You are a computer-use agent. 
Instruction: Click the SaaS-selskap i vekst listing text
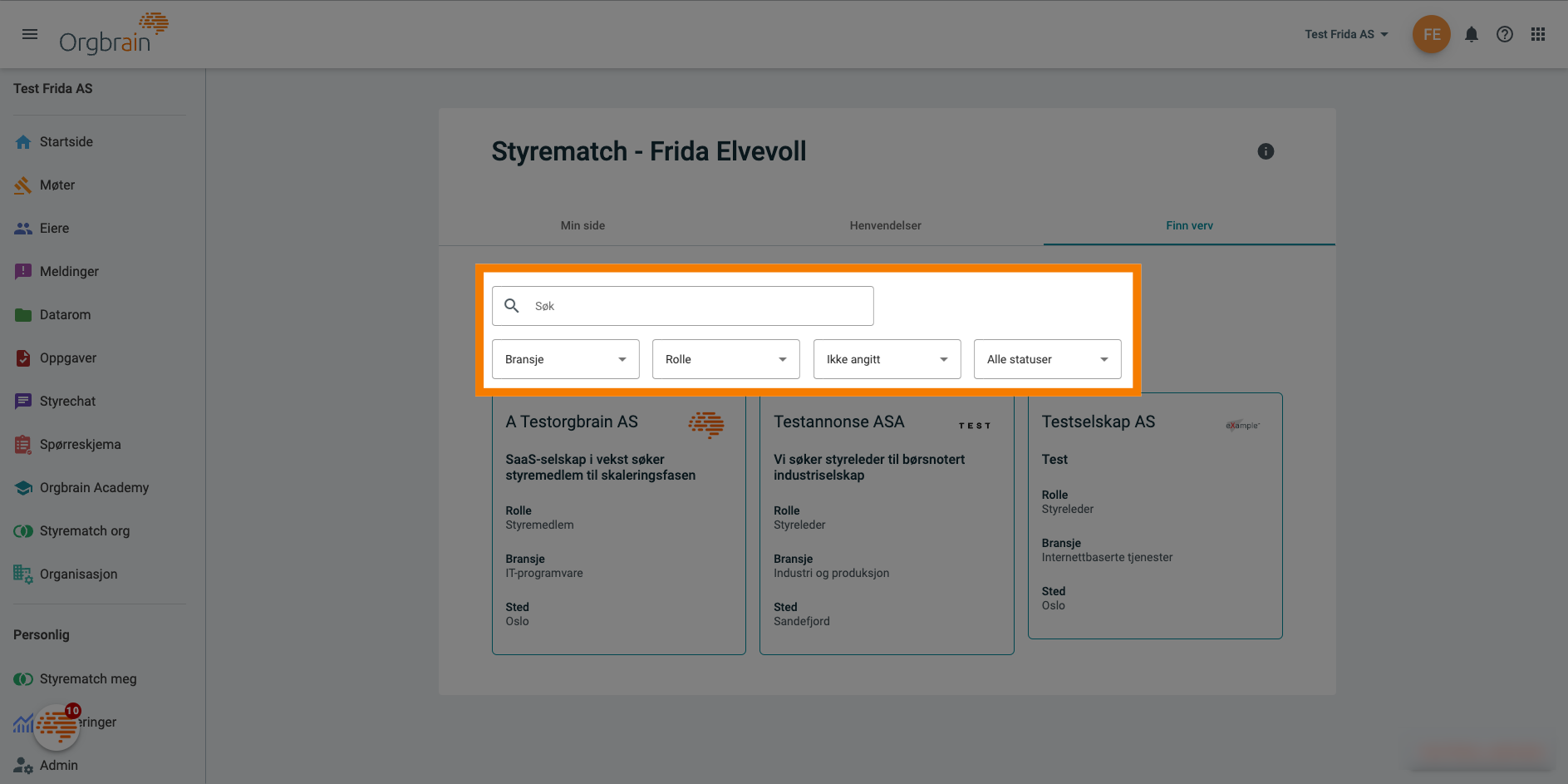point(601,467)
